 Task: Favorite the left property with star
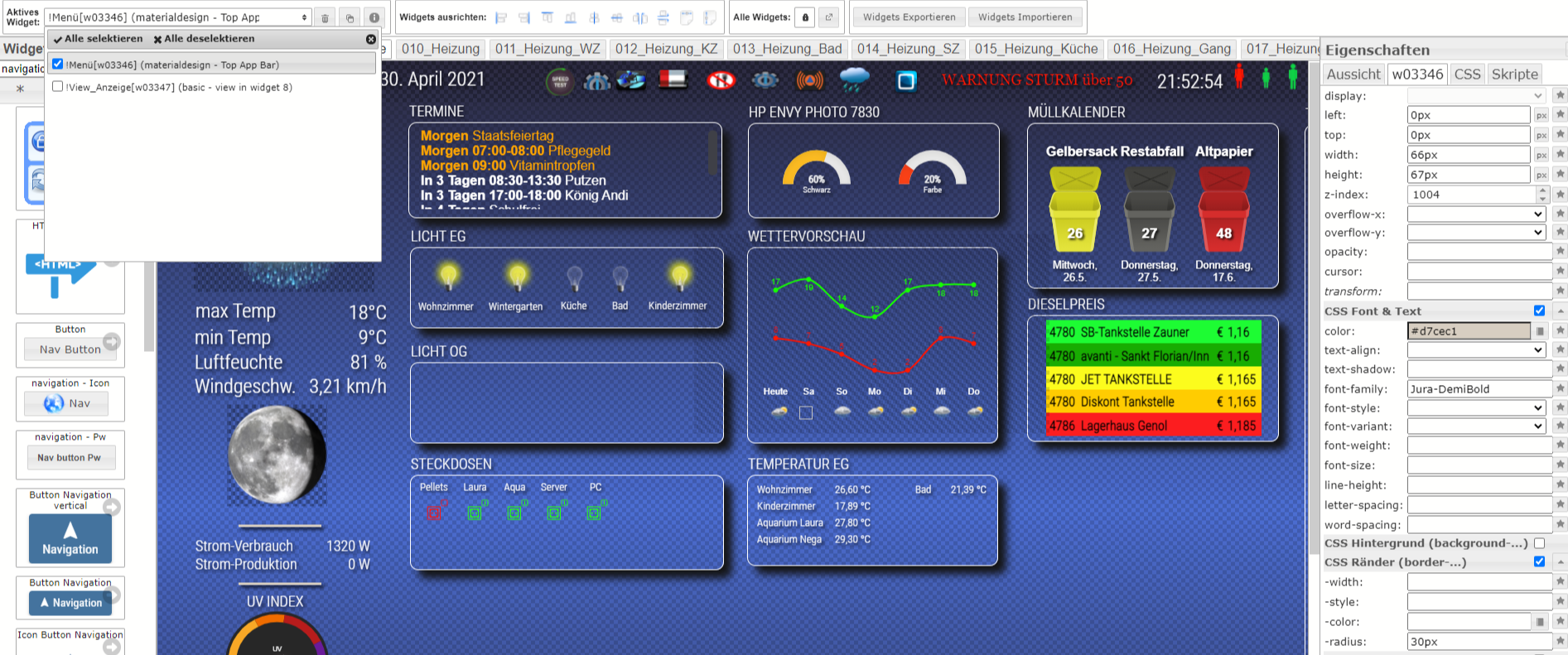pyautogui.click(x=1560, y=115)
